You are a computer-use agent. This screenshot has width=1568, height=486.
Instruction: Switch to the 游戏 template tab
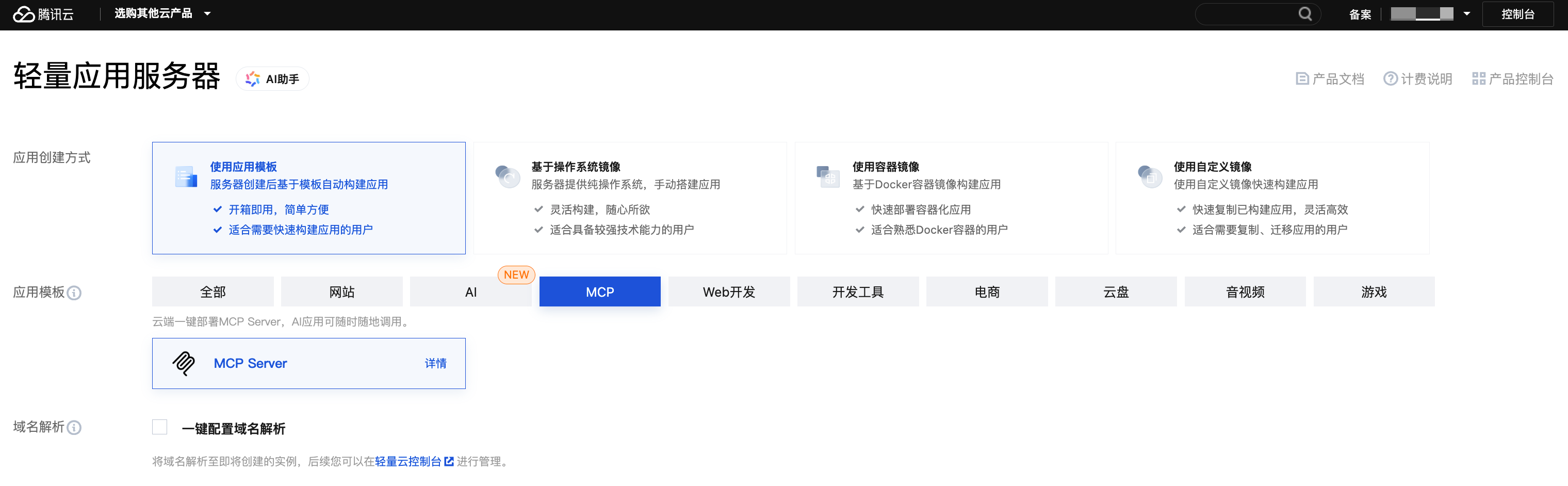coord(1375,291)
